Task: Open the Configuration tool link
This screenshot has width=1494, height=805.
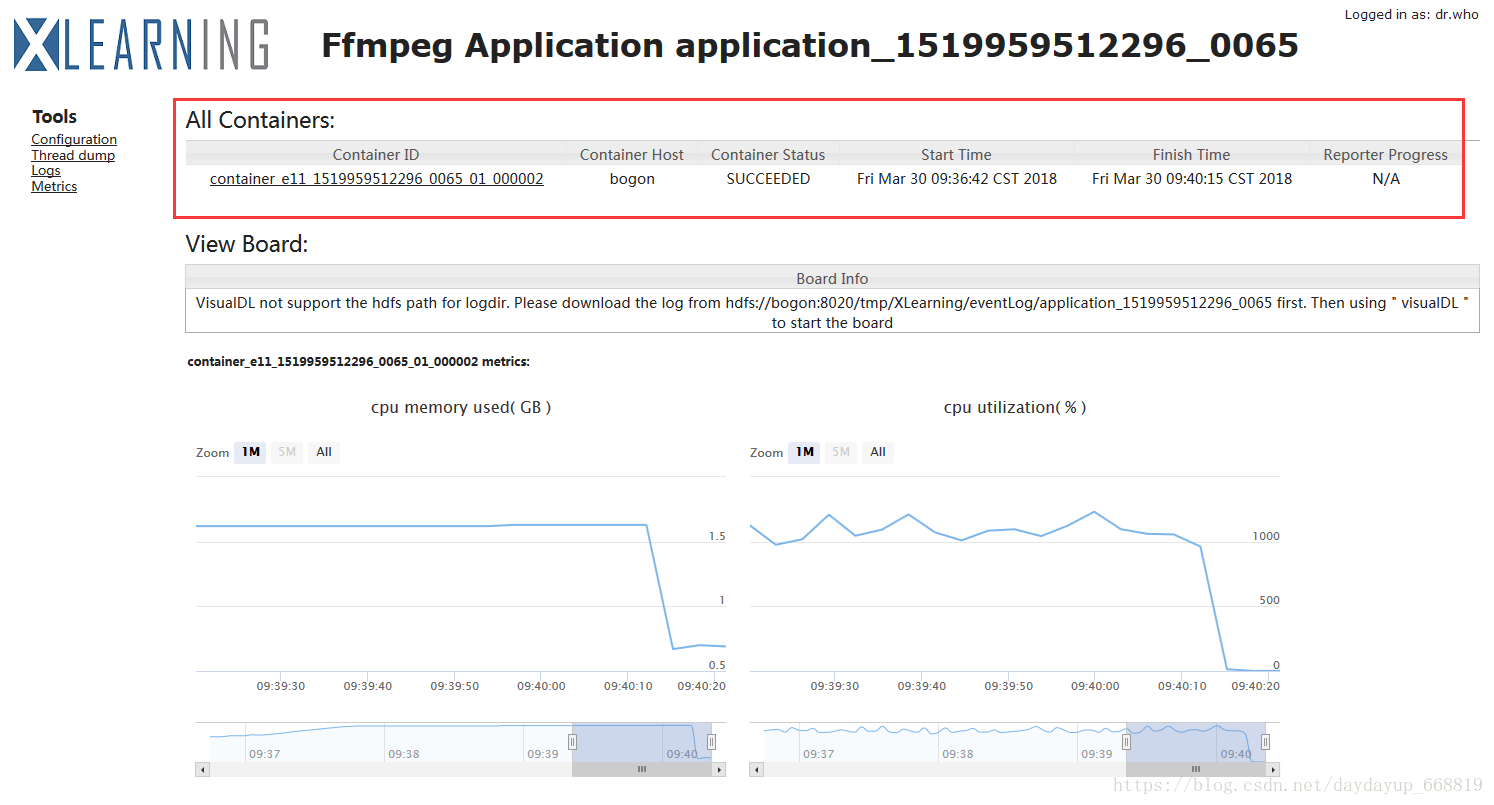Action: pyautogui.click(x=74, y=139)
